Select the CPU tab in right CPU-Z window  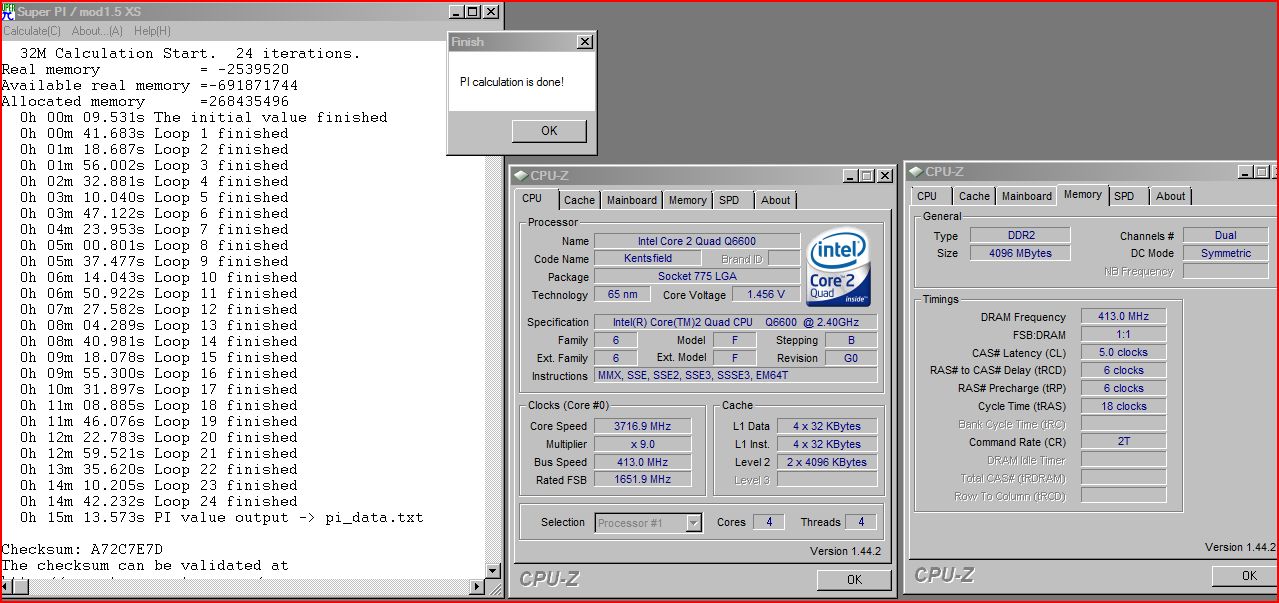(x=927, y=197)
